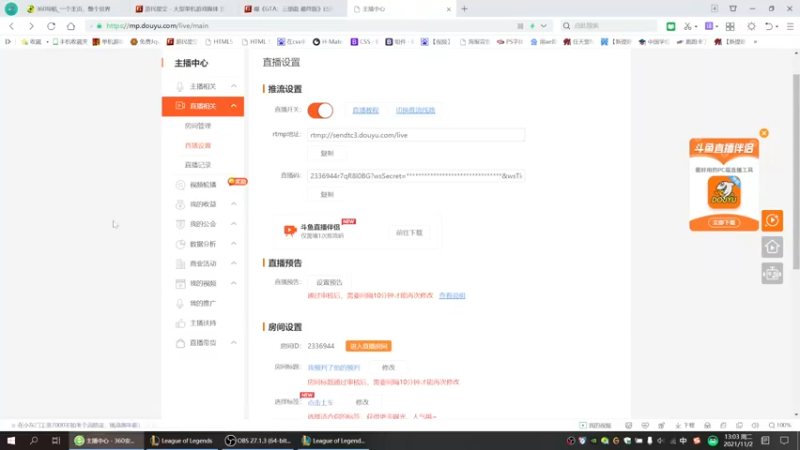Click the page vertical scrollbar
The image size is (800, 450).
pos(796,171)
